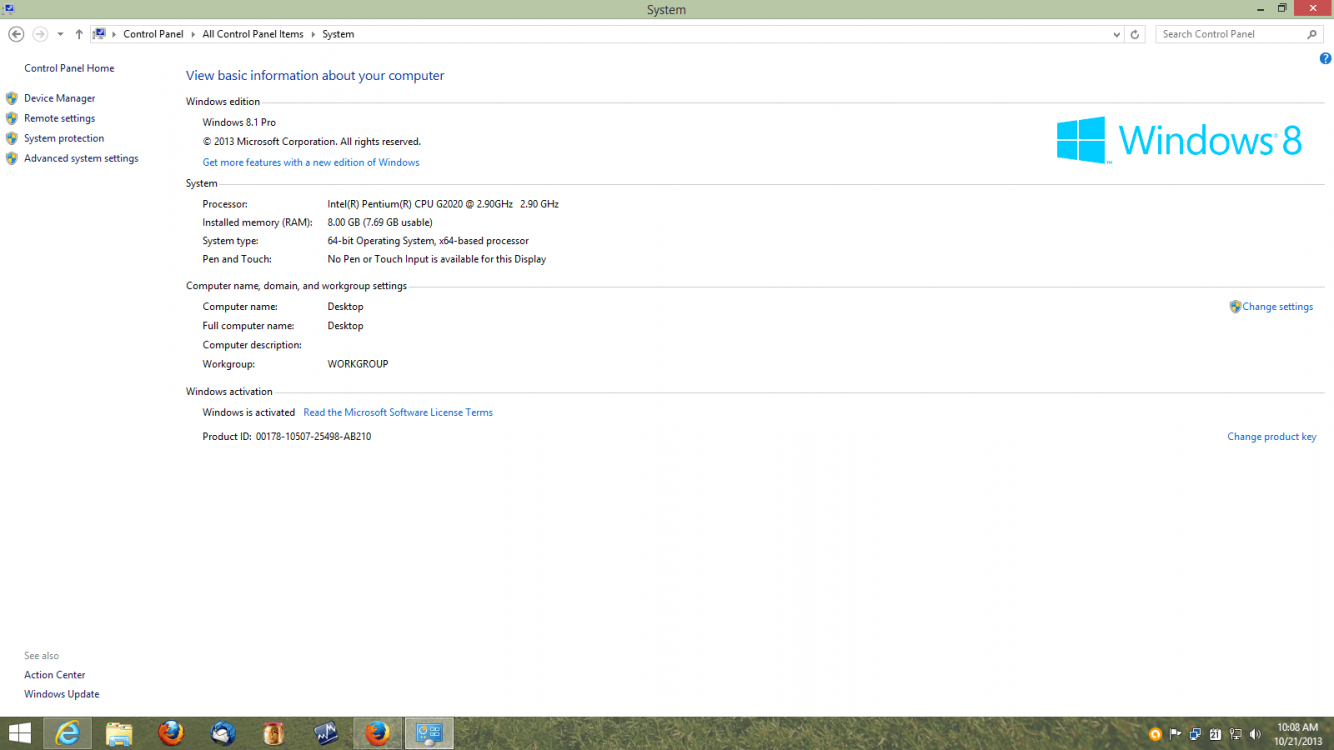Click the Windows 8.1 Pro edition text
1334x750 pixels.
[x=239, y=122]
